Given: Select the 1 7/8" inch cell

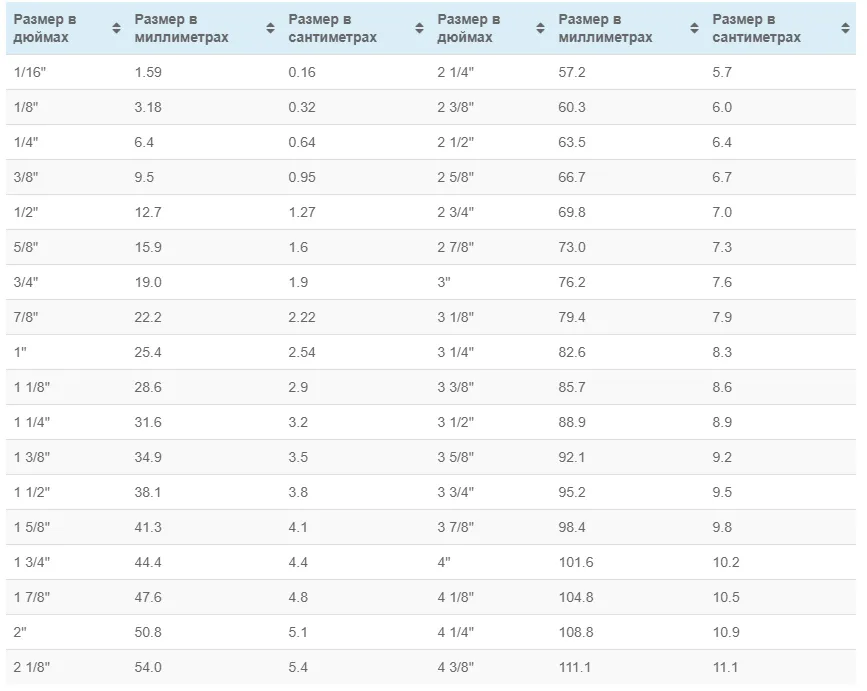Looking at the screenshot, I should coord(32,597).
